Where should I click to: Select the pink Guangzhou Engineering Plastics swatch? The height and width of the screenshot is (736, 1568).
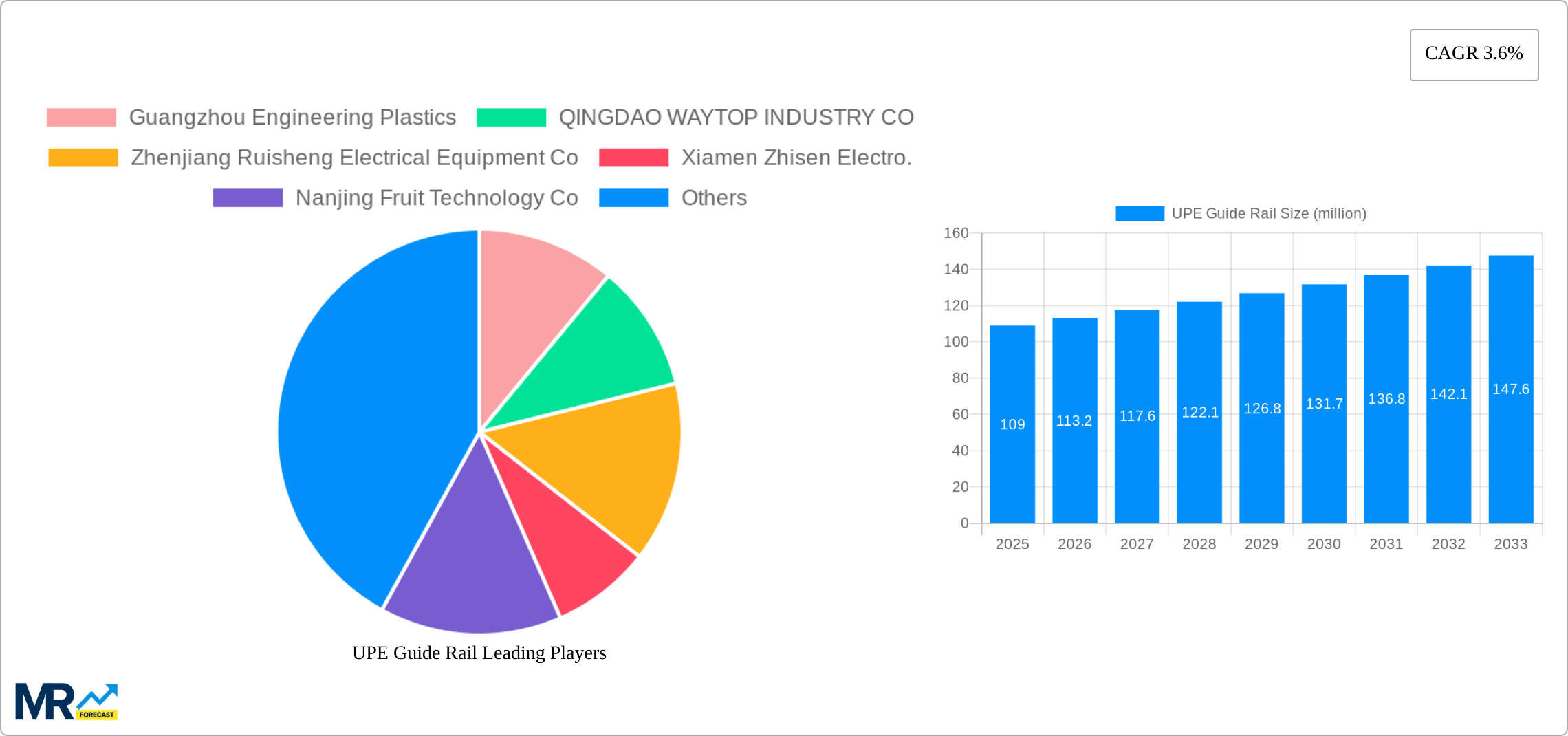(80, 117)
